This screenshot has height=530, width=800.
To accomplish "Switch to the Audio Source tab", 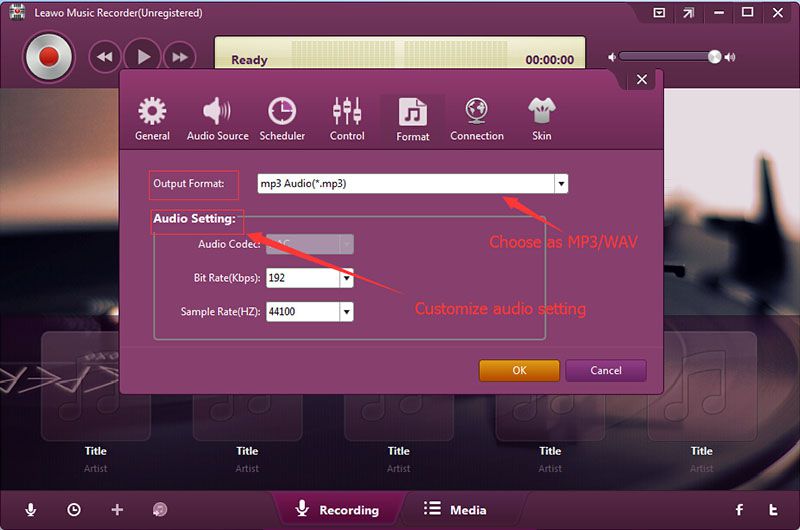I will coord(218,119).
